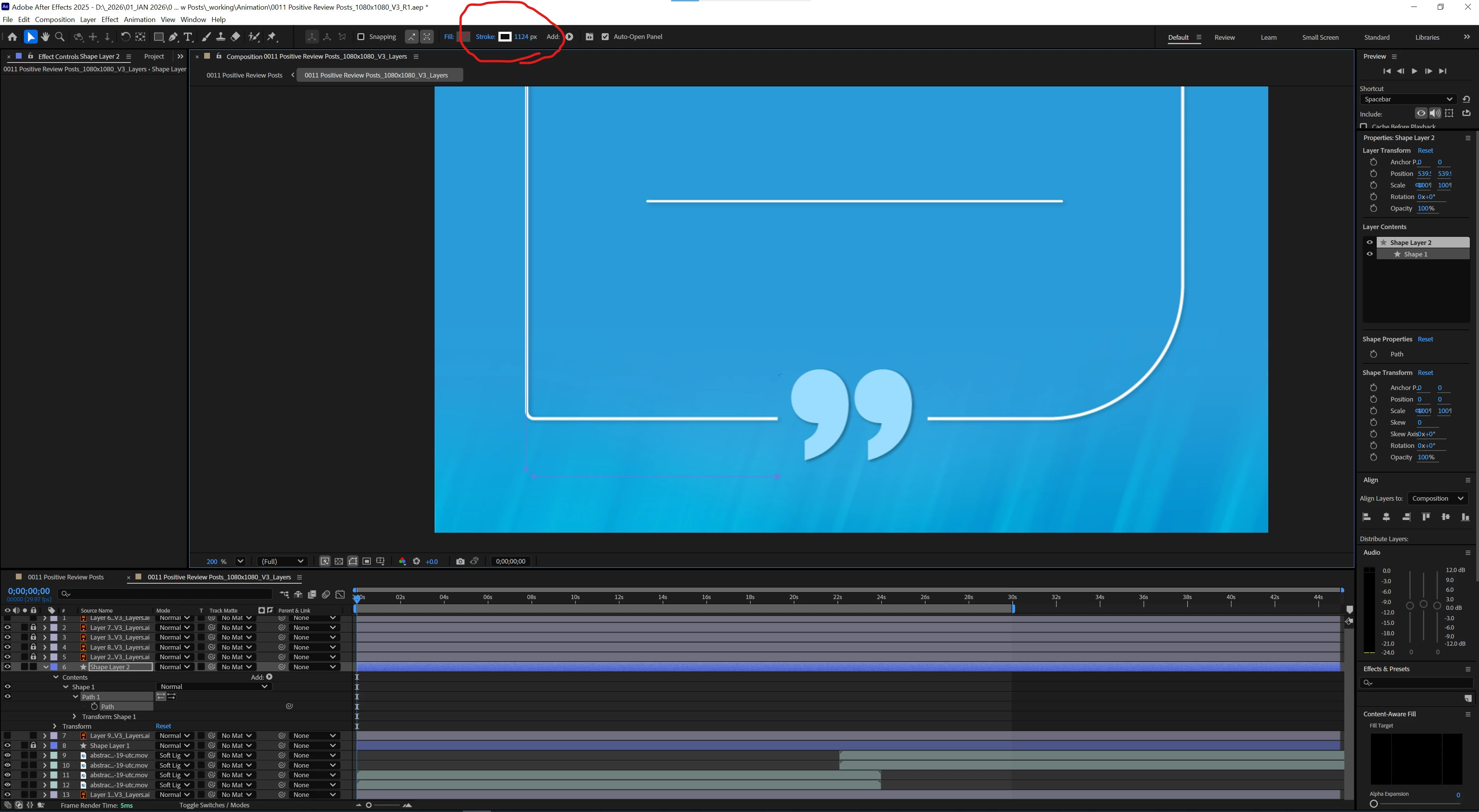Choose the Hand tool
Image resolution: width=1479 pixels, height=812 pixels.
click(46, 37)
